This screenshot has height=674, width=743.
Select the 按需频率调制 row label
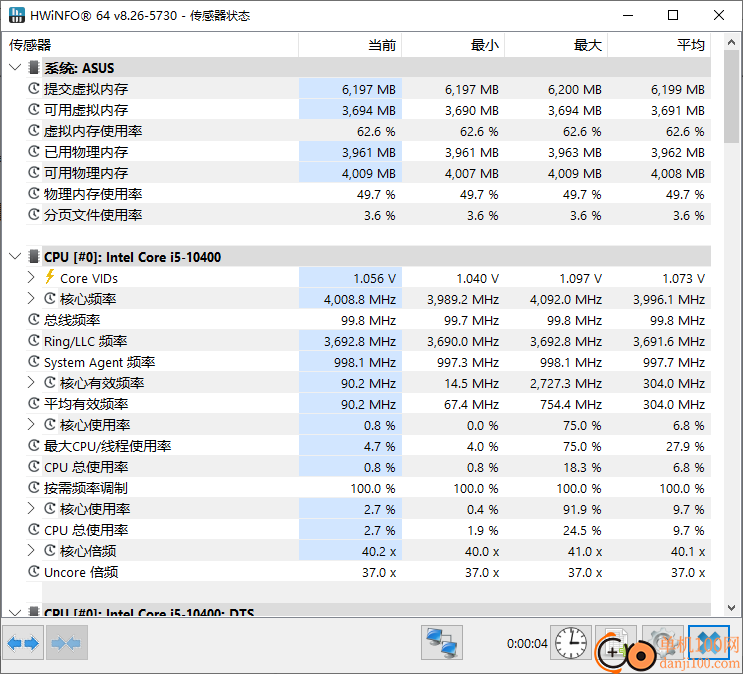tap(86, 488)
